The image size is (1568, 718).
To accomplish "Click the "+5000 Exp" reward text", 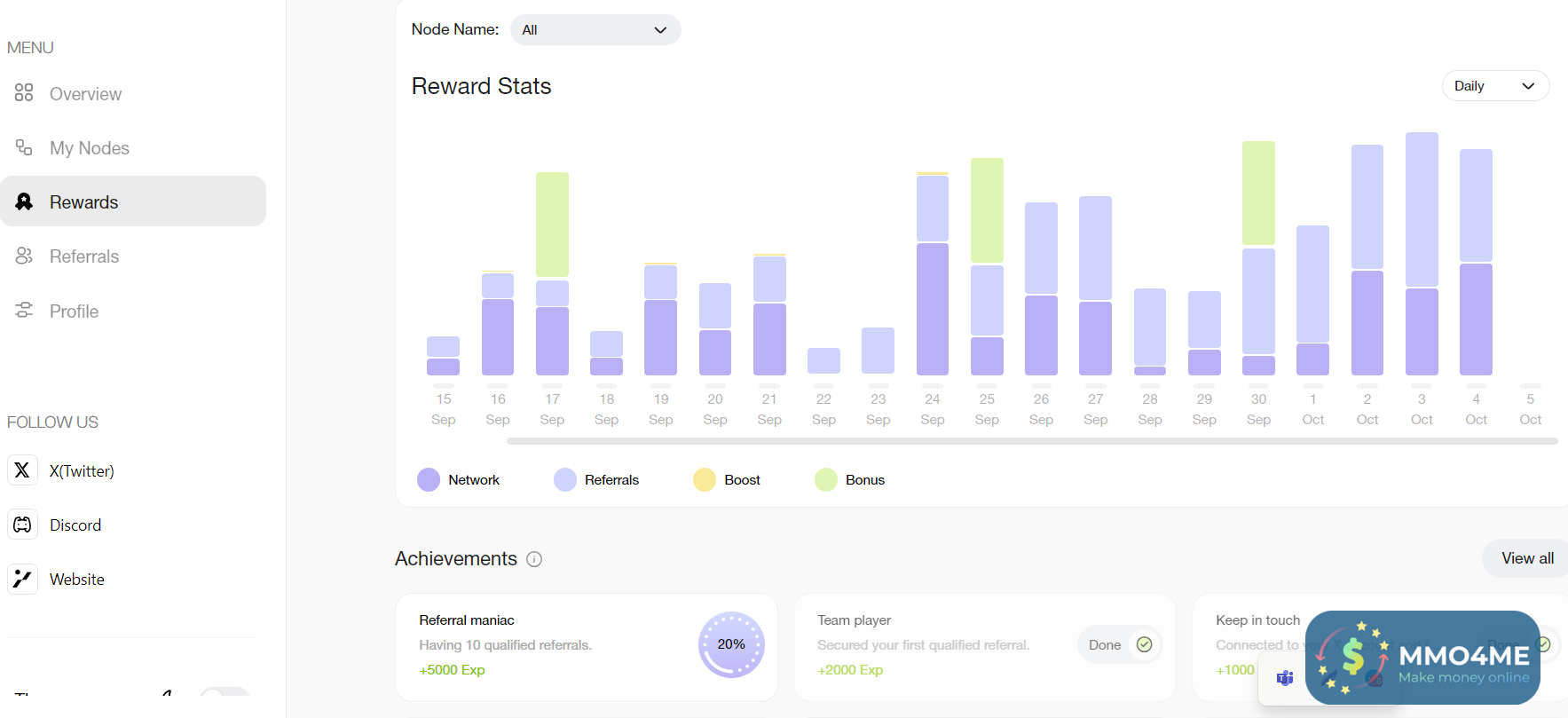I will (452, 670).
